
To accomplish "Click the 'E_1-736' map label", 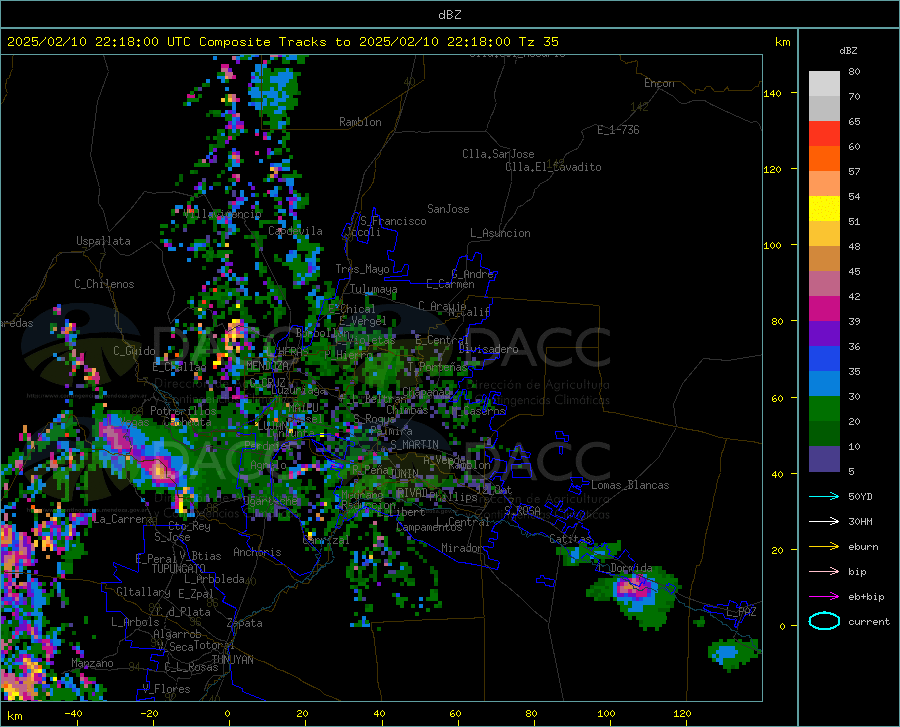I will 618,130.
